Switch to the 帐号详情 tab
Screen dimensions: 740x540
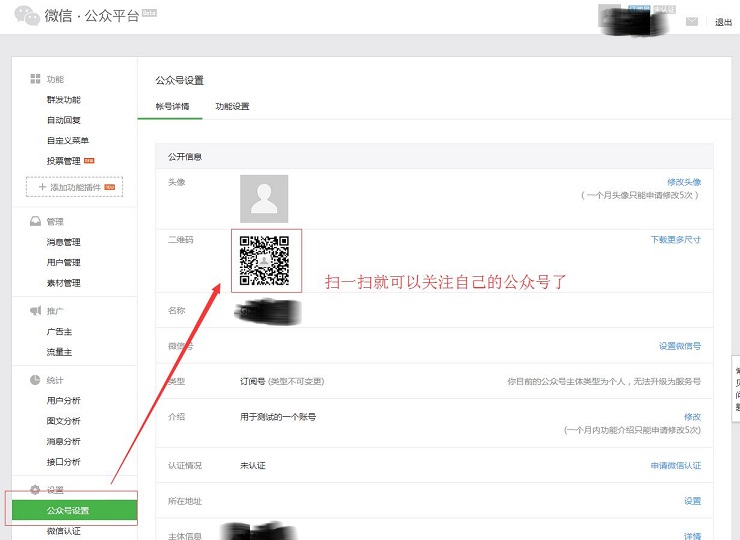pos(172,106)
